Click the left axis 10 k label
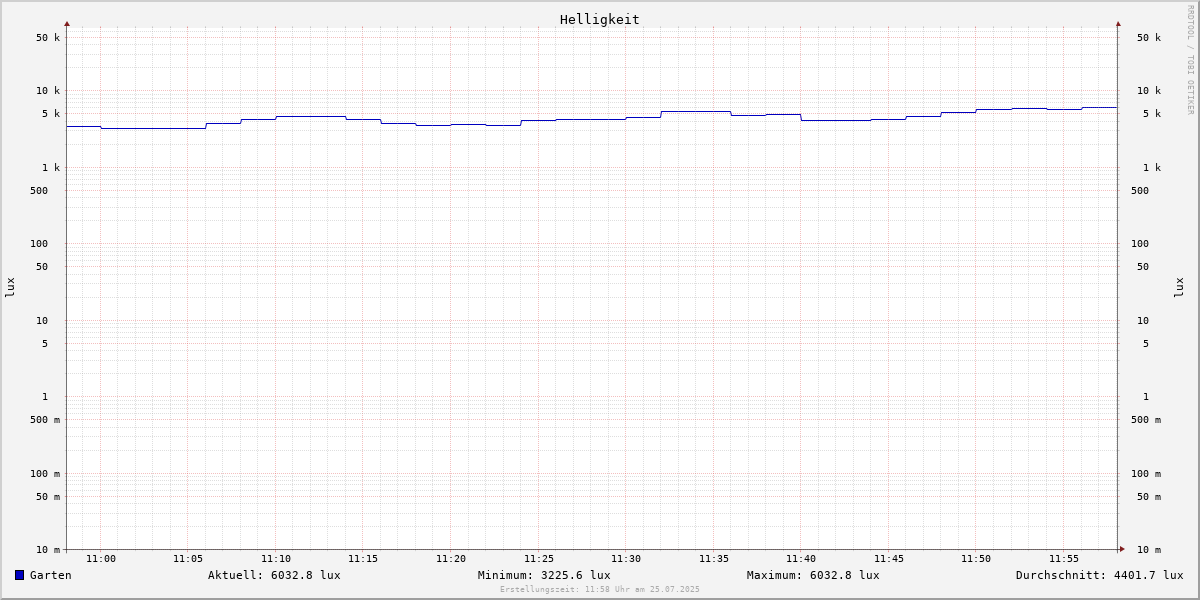Screen dimensions: 1200x600 [x=48, y=91]
